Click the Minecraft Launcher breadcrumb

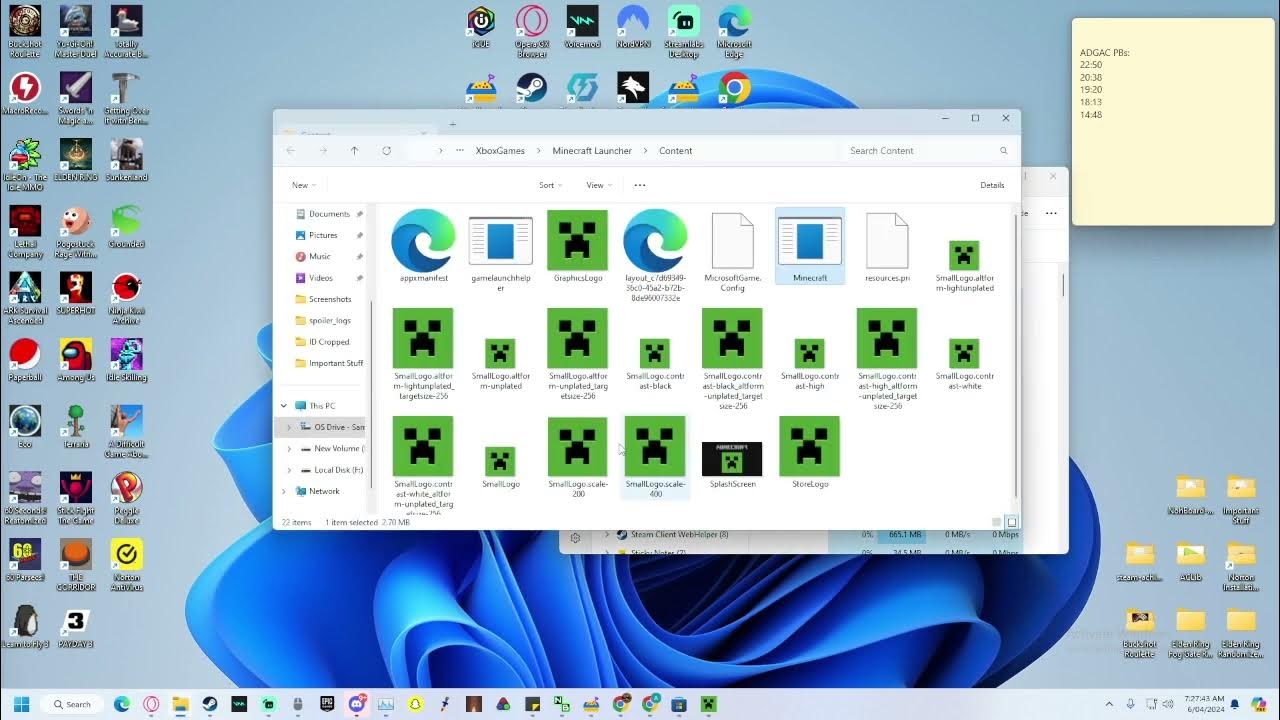(592, 151)
